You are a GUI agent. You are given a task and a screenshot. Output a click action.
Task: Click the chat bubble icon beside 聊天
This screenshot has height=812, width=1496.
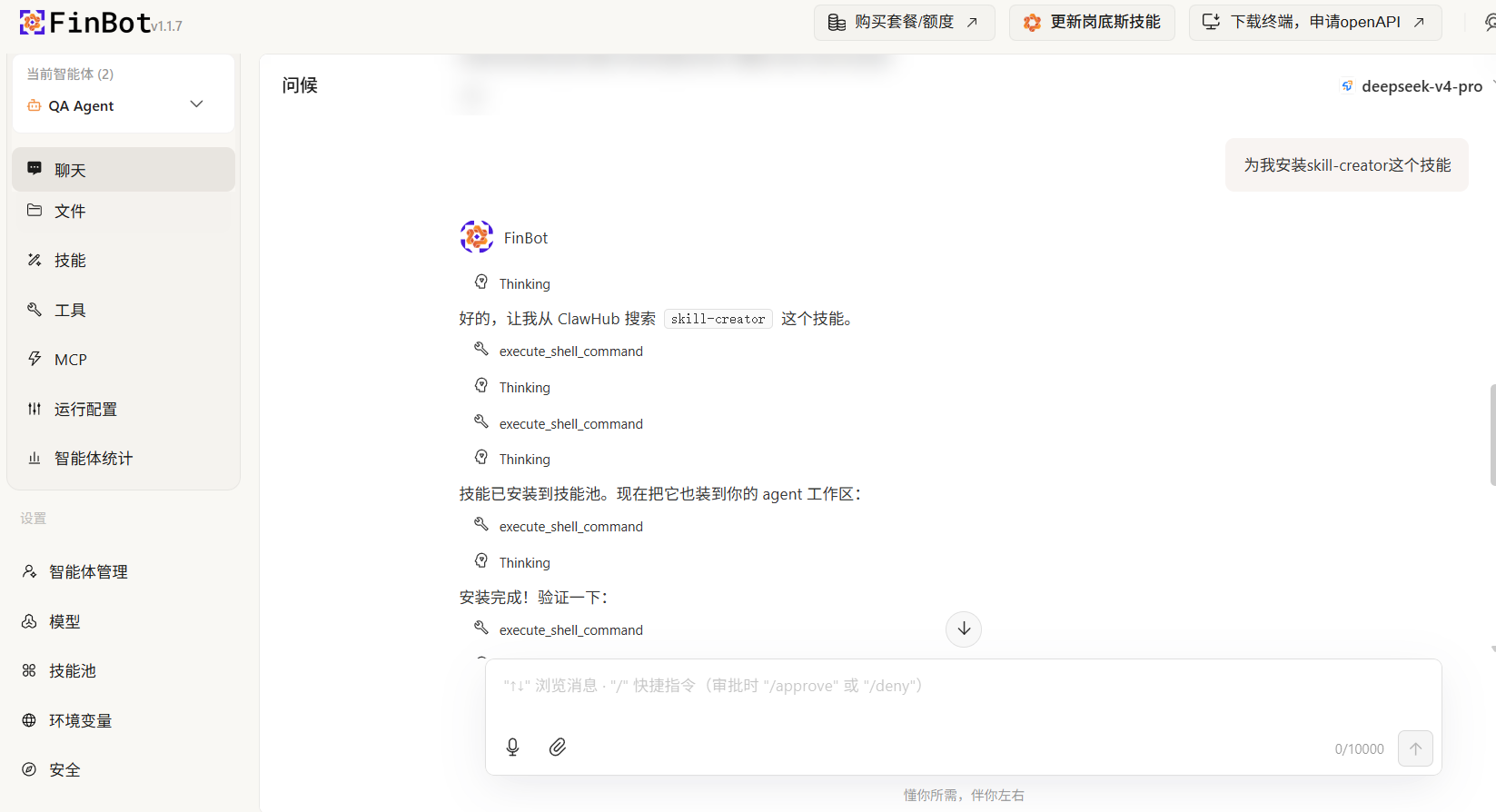click(x=35, y=168)
